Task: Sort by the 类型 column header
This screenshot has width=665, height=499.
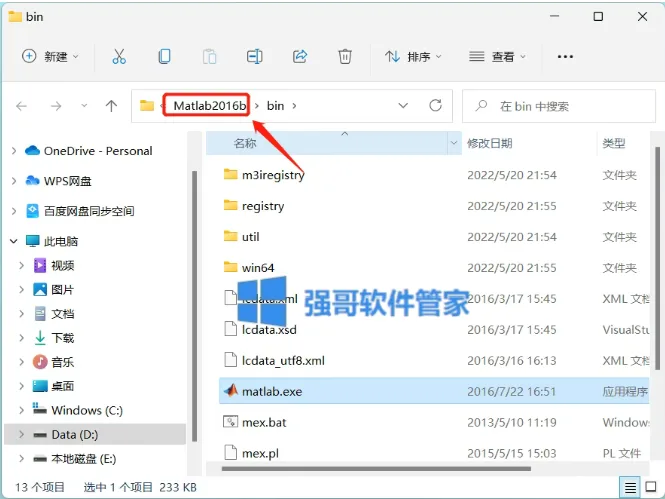Action: click(x=614, y=143)
